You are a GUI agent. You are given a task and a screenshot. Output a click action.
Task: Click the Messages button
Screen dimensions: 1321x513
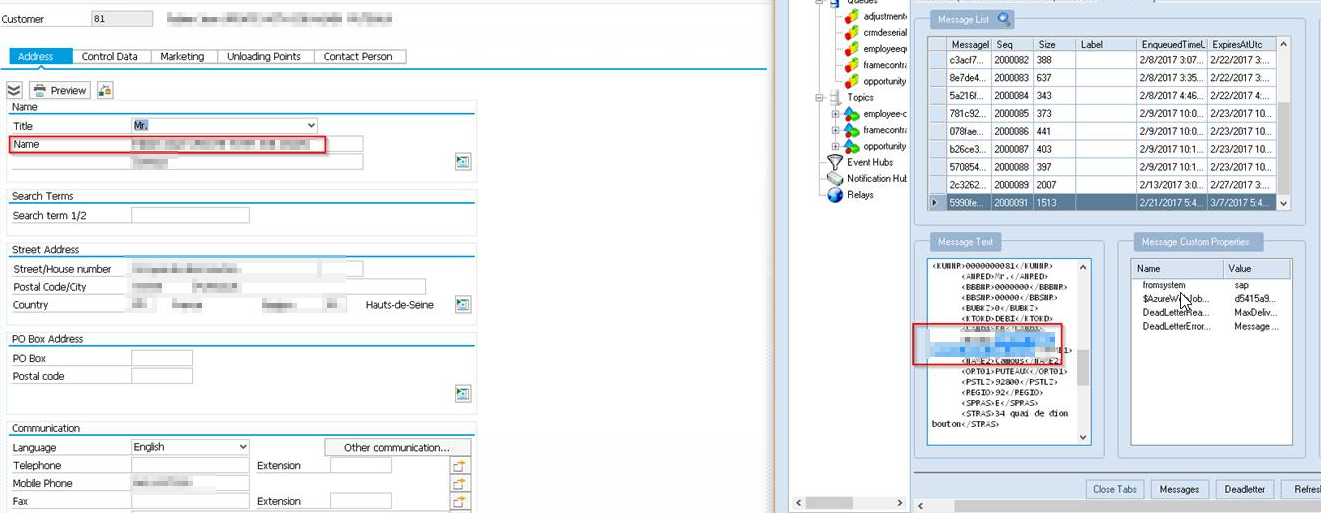click(x=1179, y=489)
